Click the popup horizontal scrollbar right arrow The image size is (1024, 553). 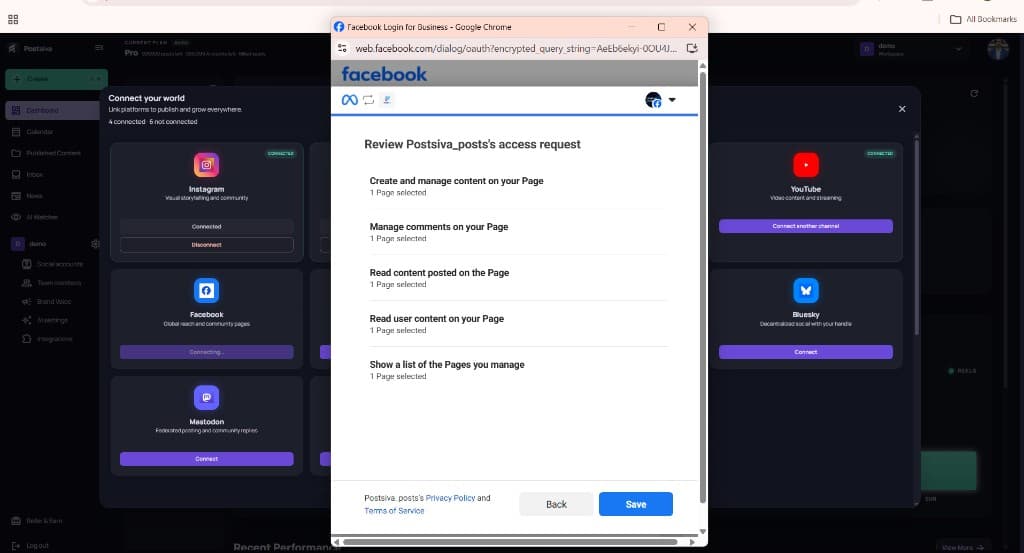coord(692,542)
